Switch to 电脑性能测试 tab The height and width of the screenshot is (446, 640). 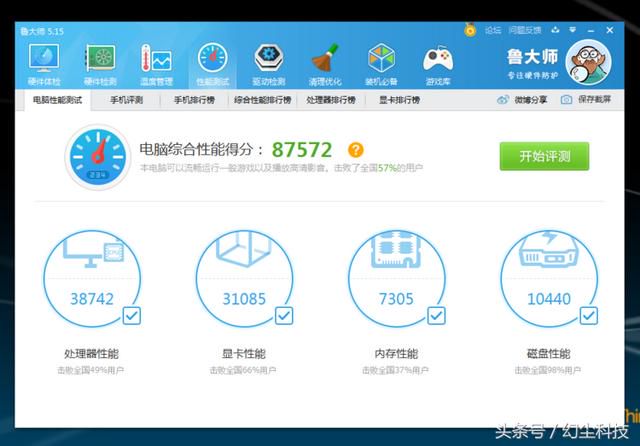58,100
